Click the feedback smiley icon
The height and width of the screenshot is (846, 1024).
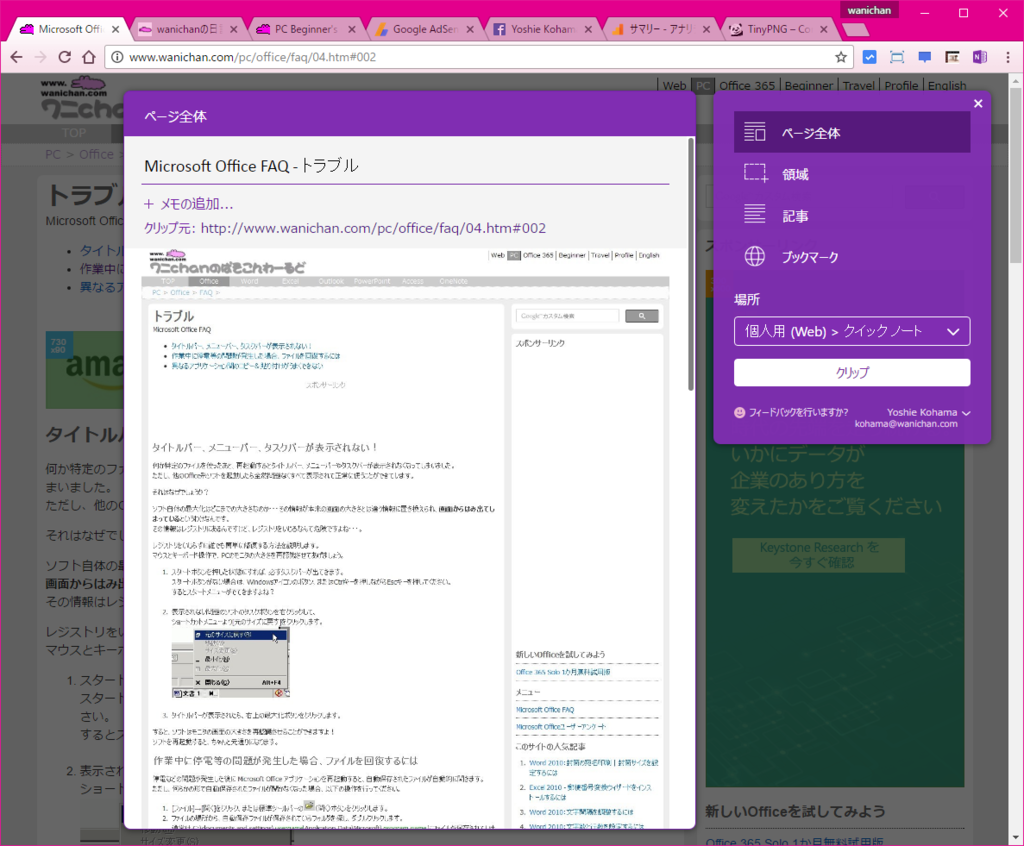click(739, 412)
